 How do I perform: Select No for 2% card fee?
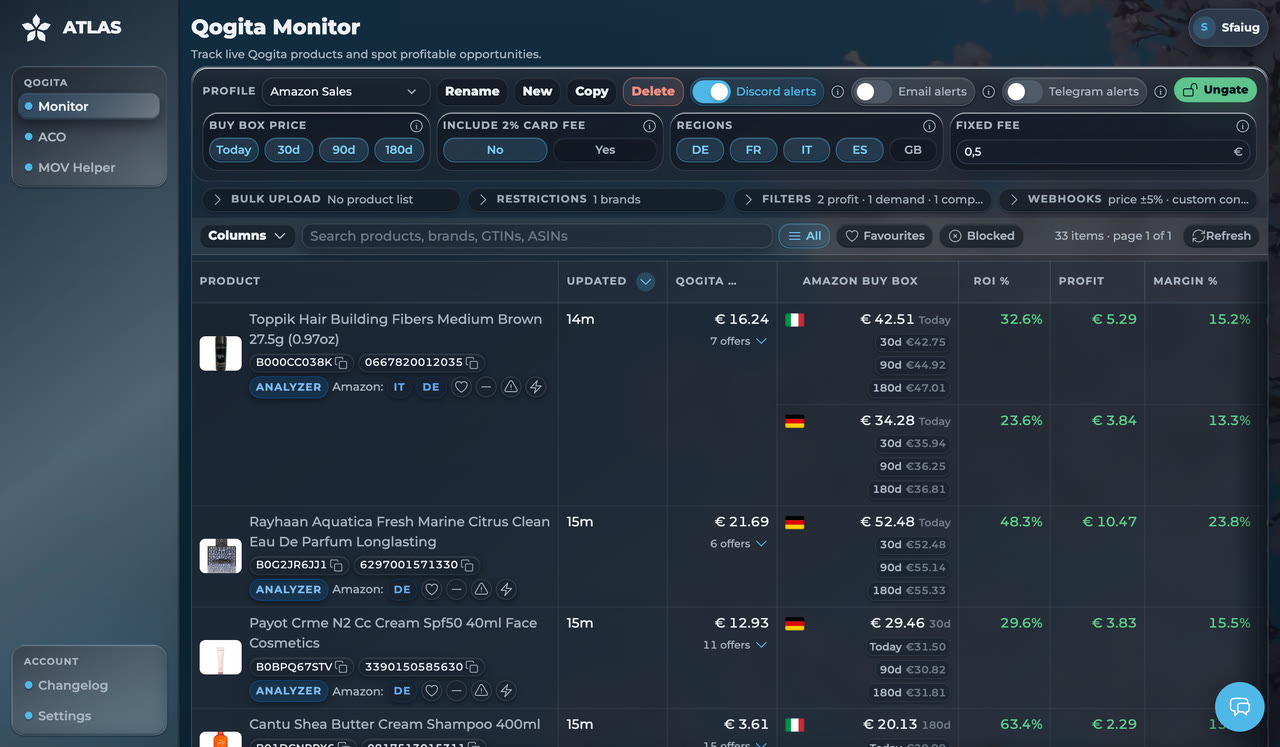pyautogui.click(x=495, y=150)
